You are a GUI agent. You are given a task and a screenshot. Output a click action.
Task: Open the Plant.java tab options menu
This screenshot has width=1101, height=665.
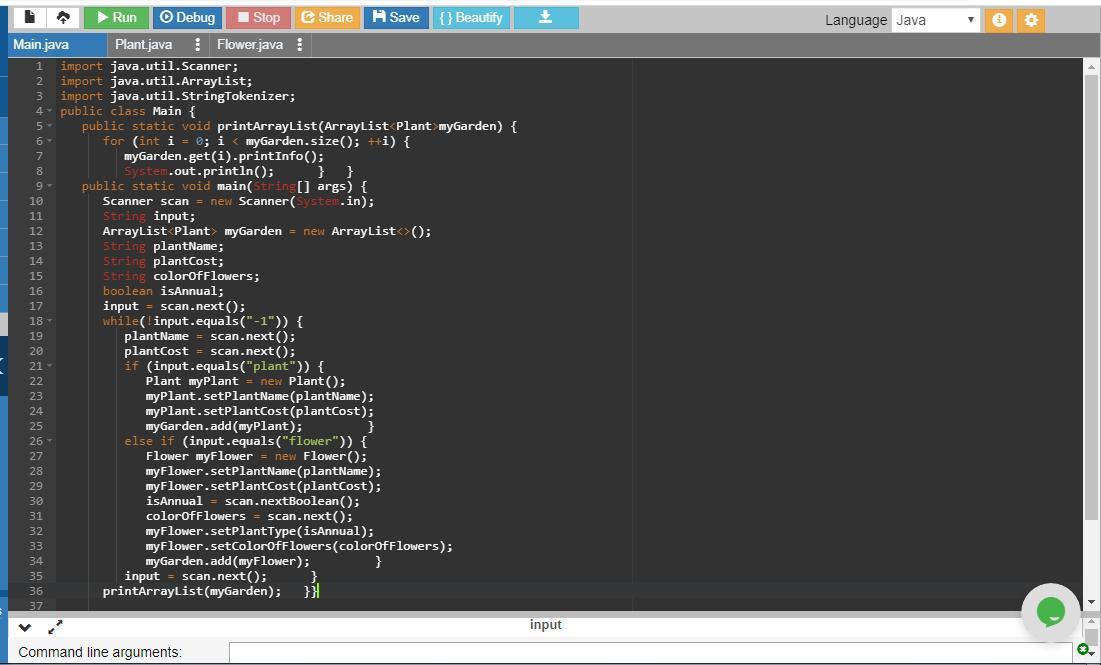point(198,44)
